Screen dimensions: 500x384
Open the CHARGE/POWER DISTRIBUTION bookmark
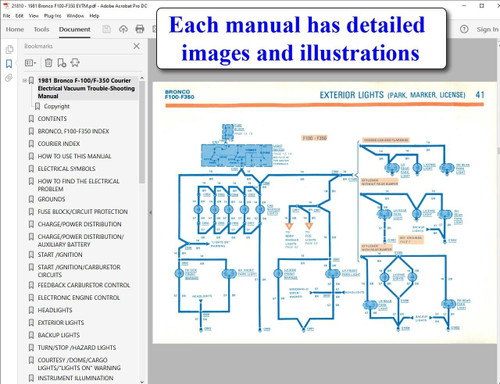pyautogui.click(x=79, y=224)
